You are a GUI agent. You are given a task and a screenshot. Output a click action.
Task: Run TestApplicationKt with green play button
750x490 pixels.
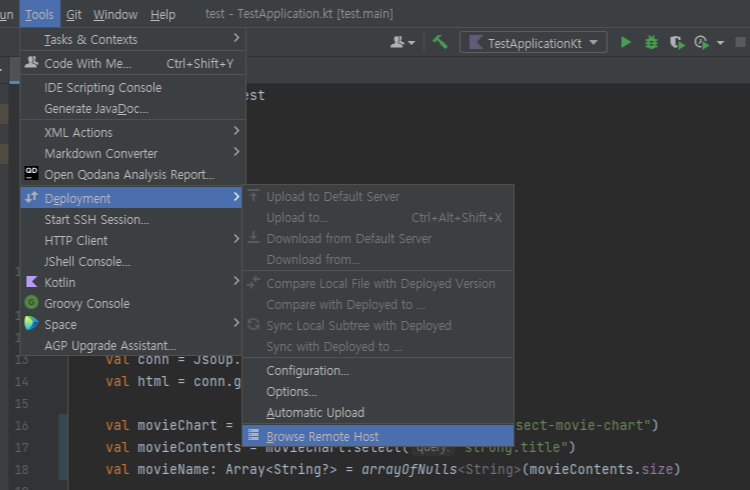625,43
